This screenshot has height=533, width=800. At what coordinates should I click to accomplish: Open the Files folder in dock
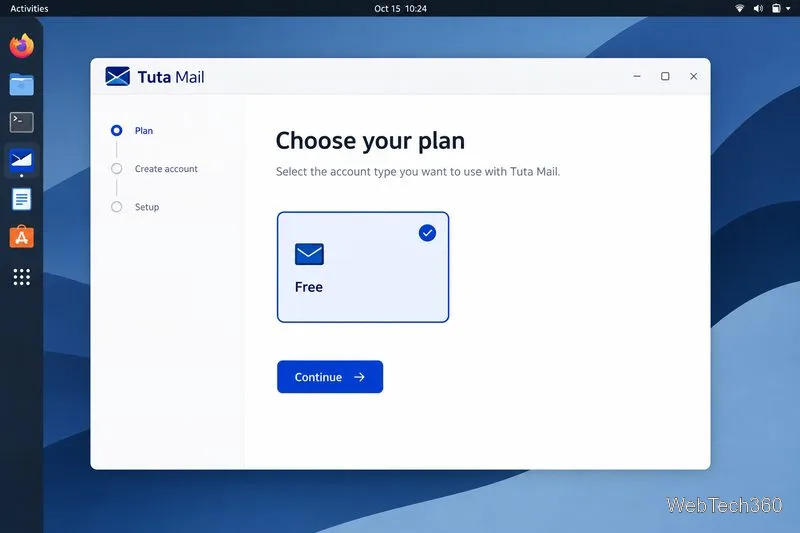coord(21,84)
